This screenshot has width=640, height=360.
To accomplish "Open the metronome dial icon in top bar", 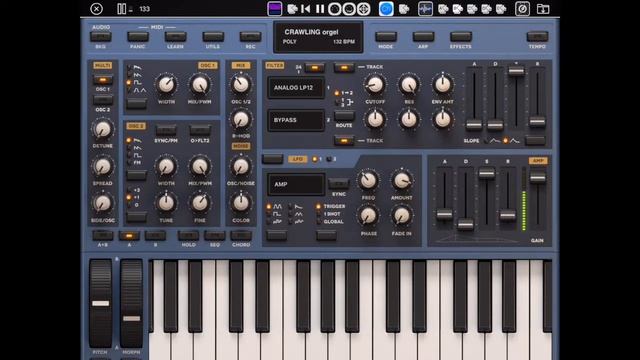I will pos(522,9).
